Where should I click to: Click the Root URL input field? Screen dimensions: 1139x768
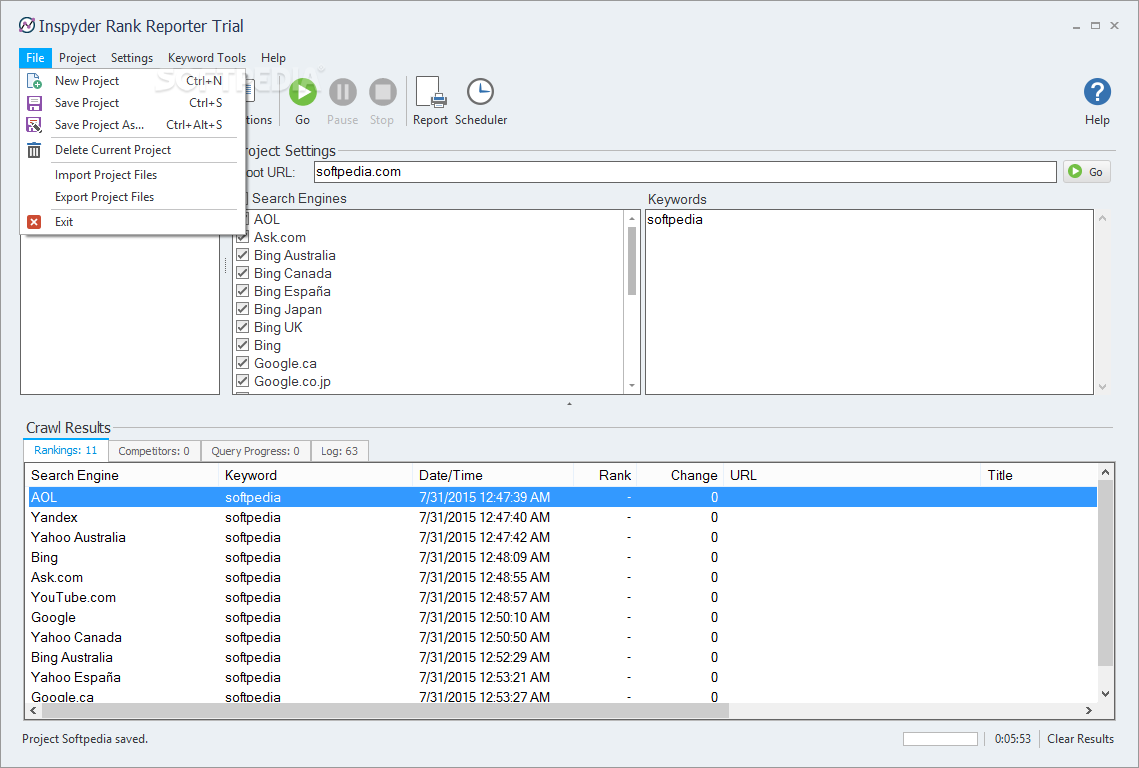pyautogui.click(x=685, y=172)
